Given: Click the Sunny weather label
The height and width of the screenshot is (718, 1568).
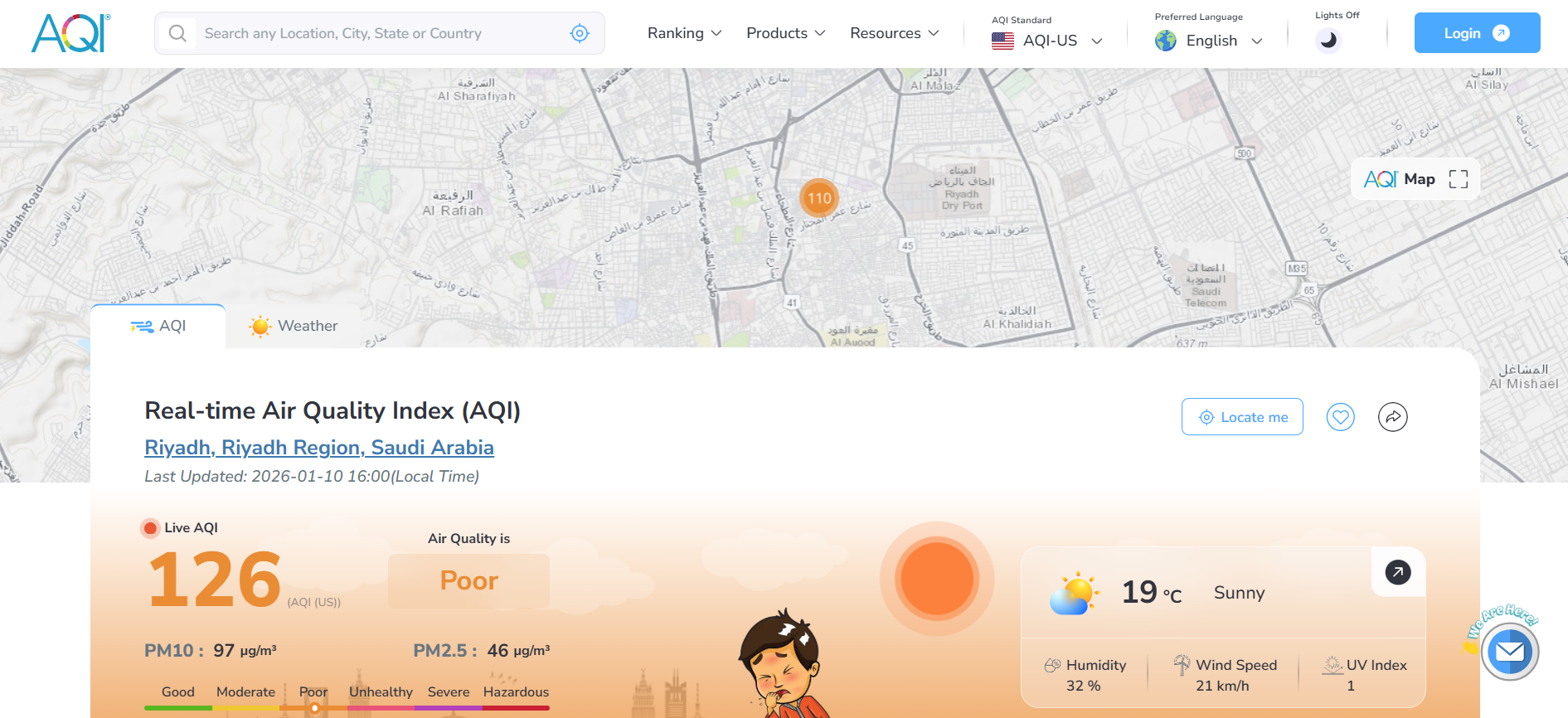Looking at the screenshot, I should click(x=1239, y=593).
